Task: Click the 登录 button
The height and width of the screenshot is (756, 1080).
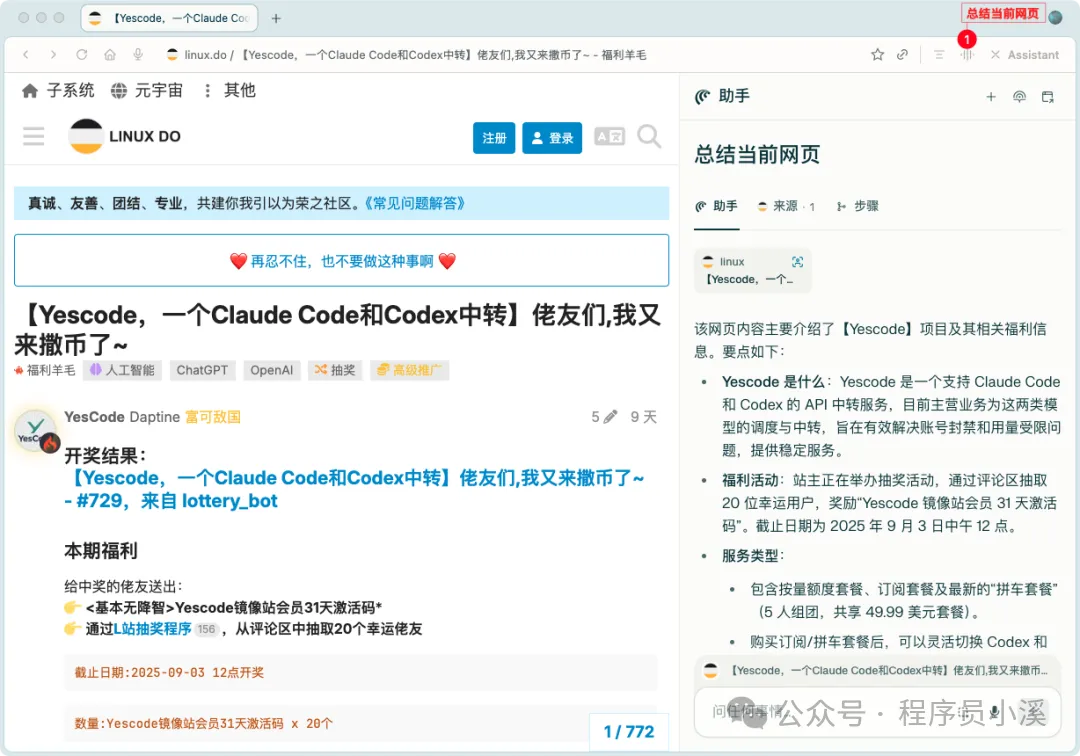Action: (552, 138)
